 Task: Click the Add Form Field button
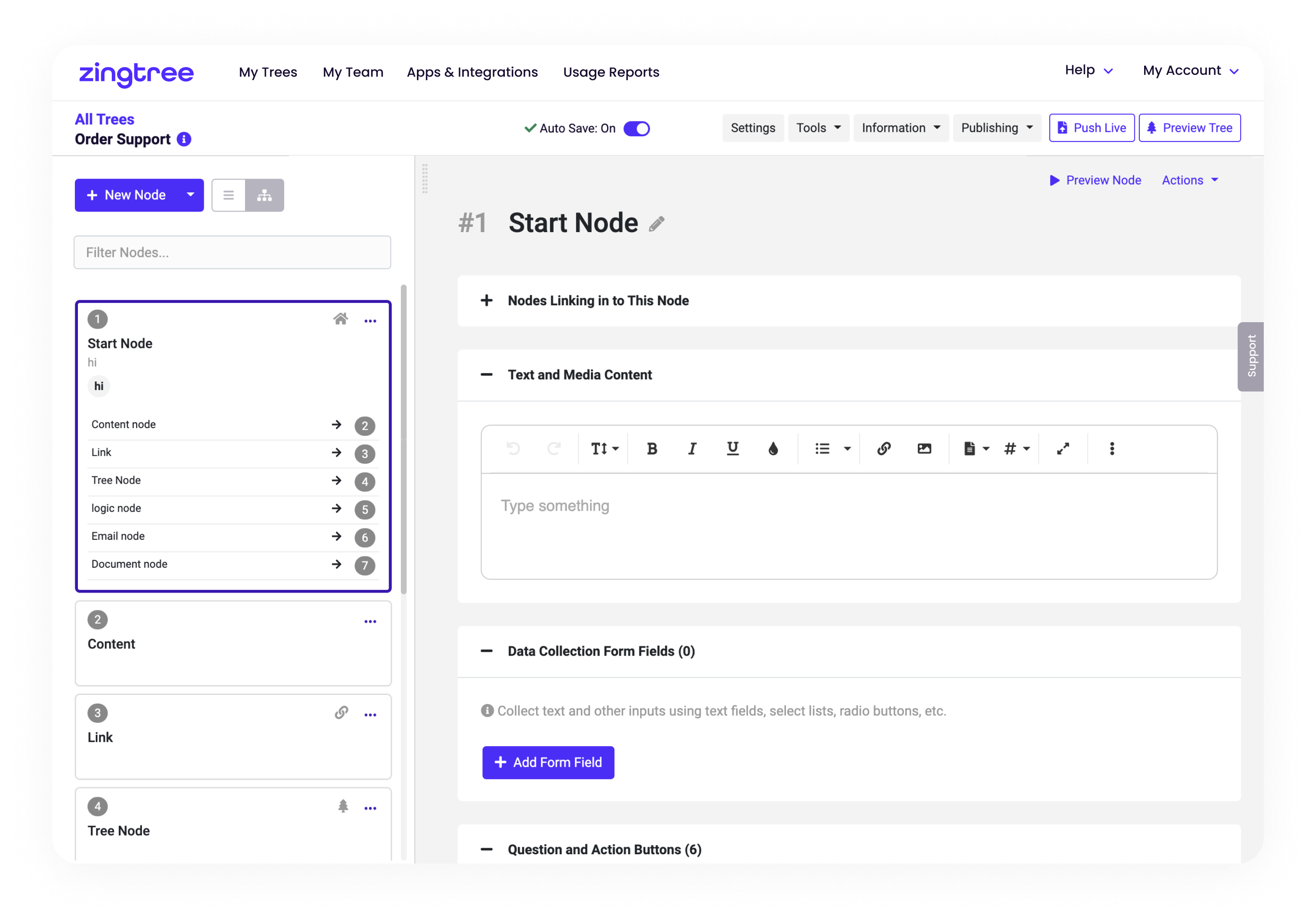[548, 762]
